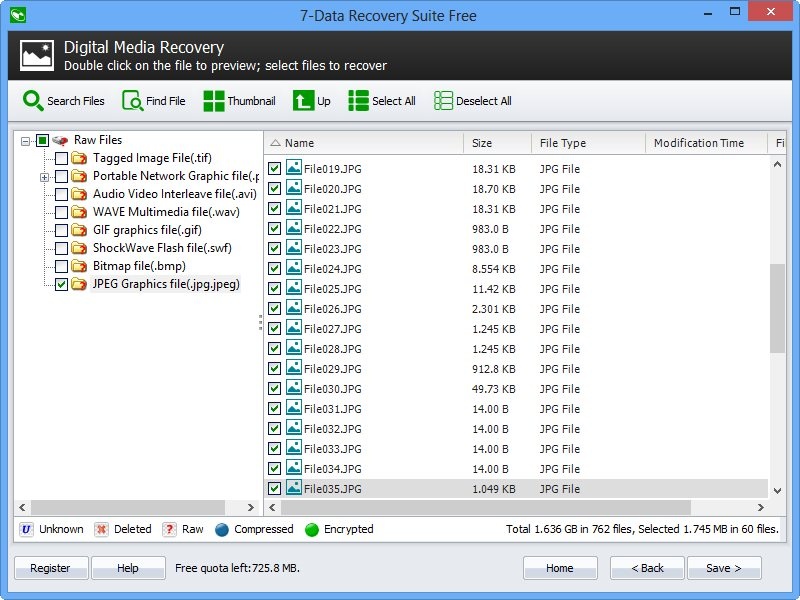Click the Deselect All icon

[x=444, y=101]
